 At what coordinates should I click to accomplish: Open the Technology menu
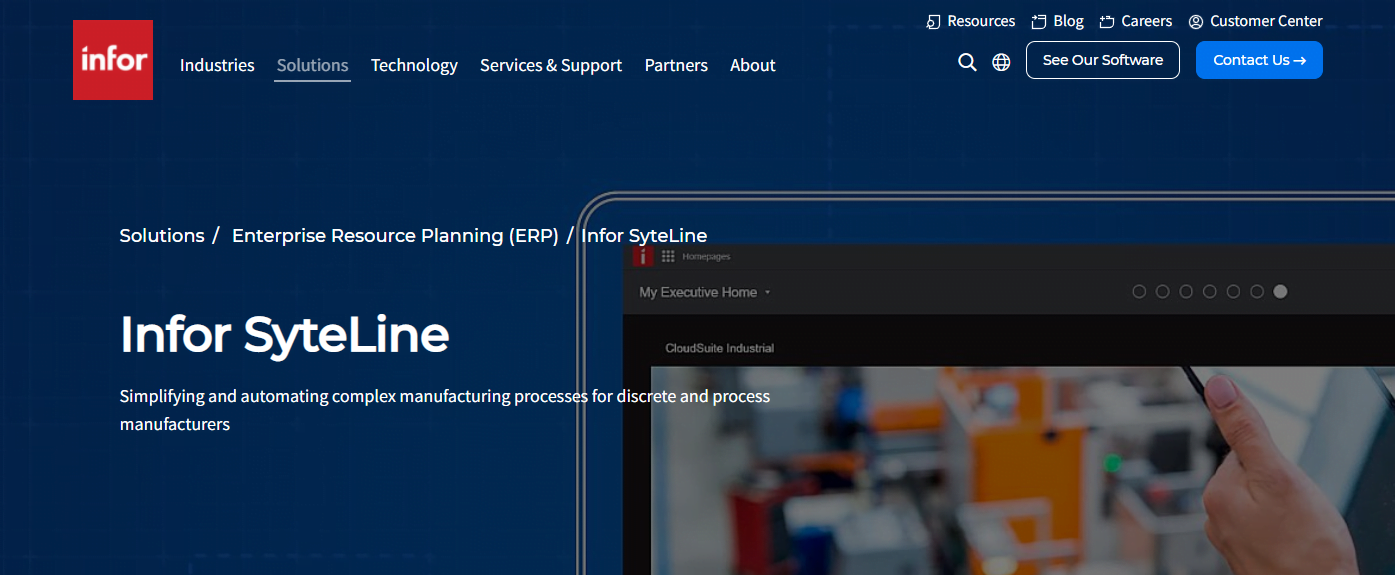coord(414,65)
